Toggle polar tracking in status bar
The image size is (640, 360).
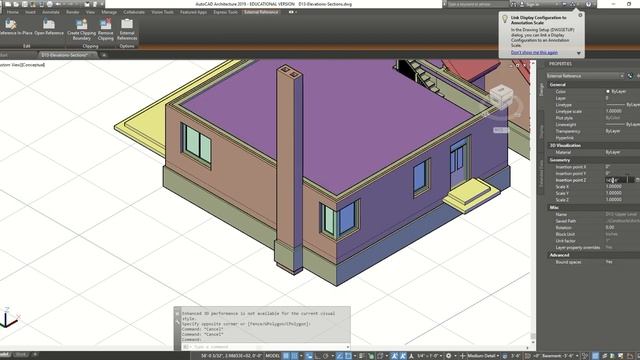pos(326,356)
